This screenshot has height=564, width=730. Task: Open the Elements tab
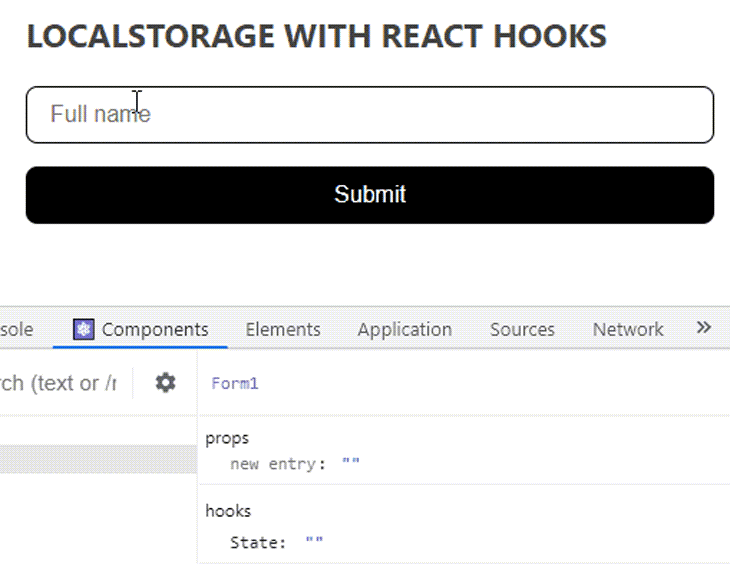(283, 329)
